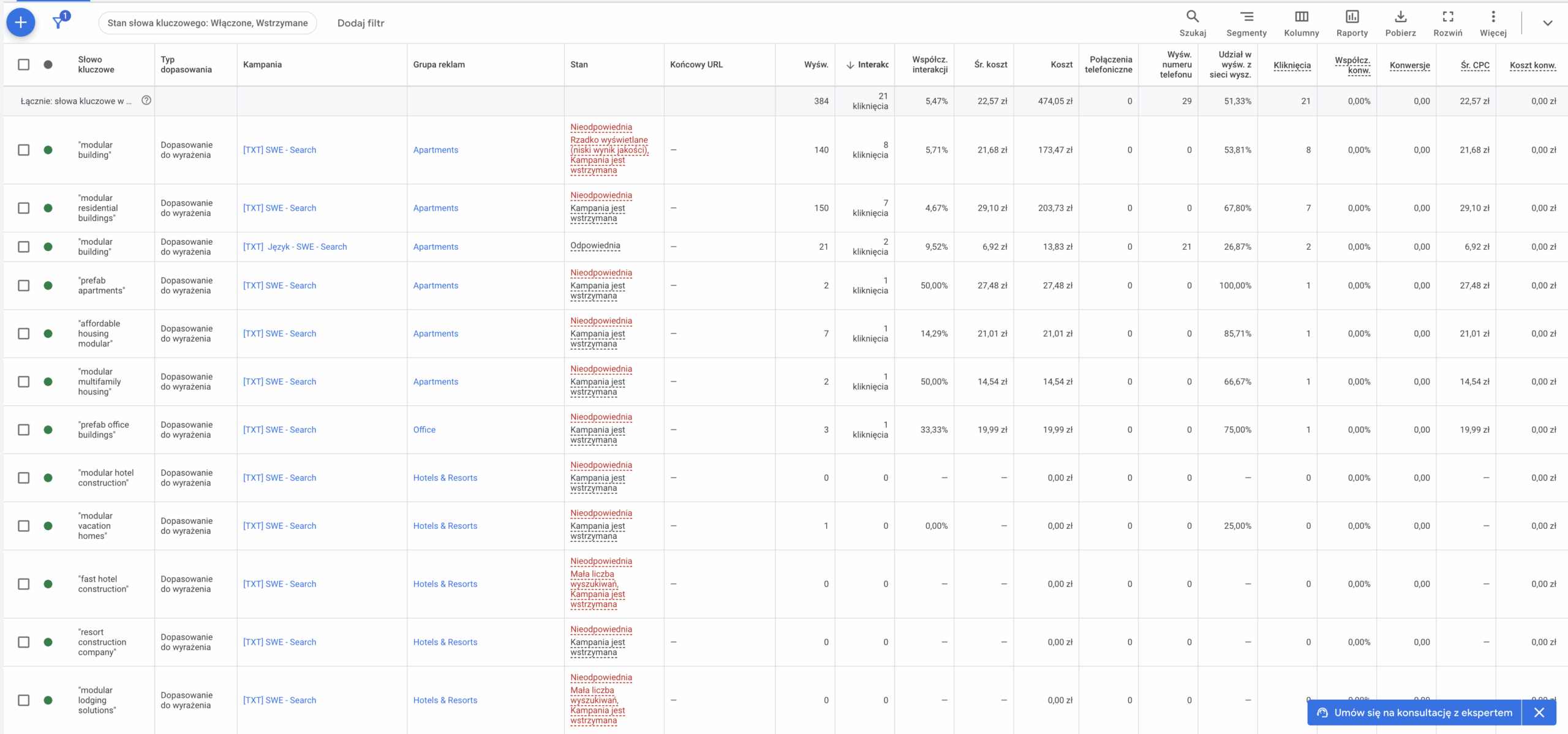Open the Szukaj search tool
The height and width of the screenshot is (734, 1568).
pos(1193,23)
